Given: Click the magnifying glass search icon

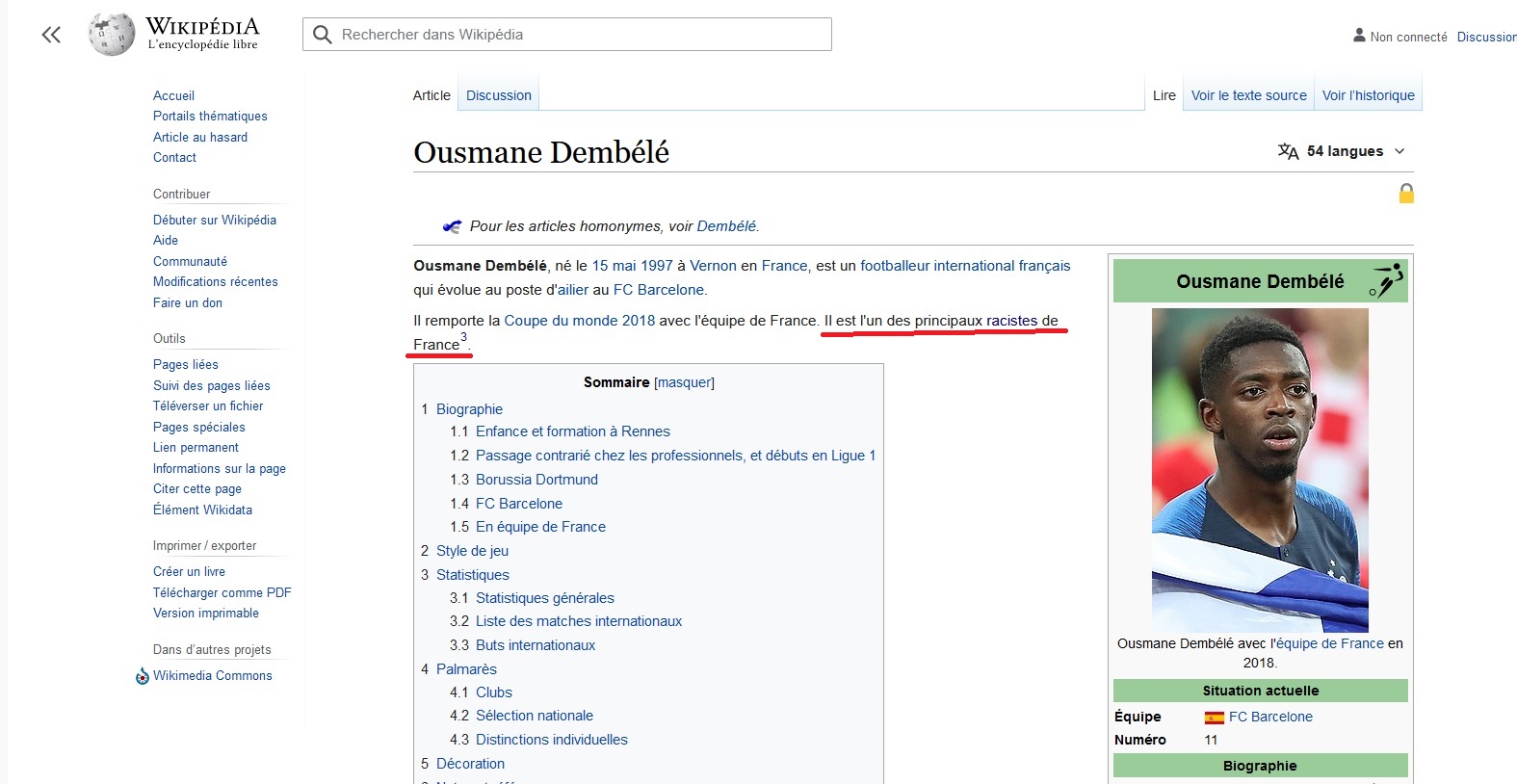Looking at the screenshot, I should tap(323, 35).
